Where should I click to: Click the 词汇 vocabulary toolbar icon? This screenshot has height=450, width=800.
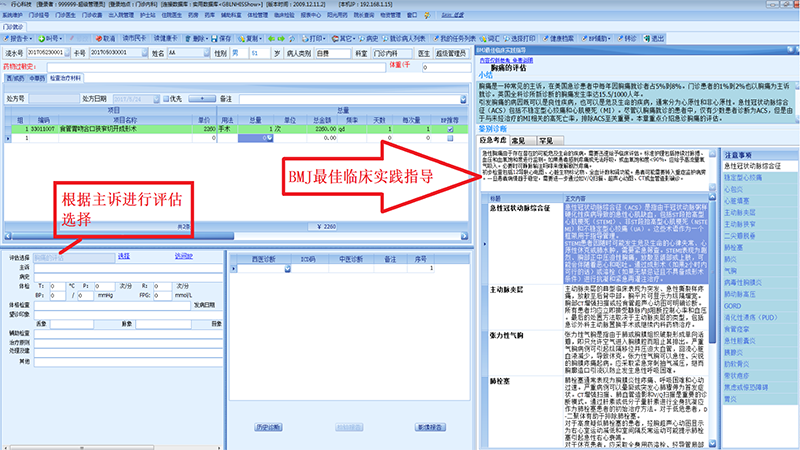(x=483, y=39)
